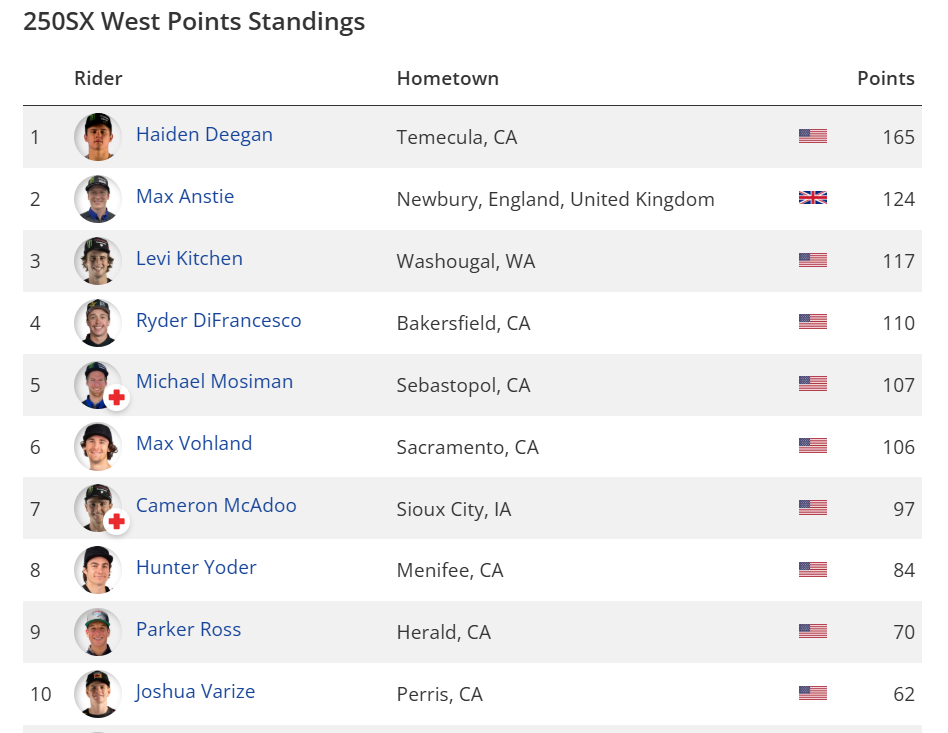Click Max Vohland's rider headshot

pos(98,446)
